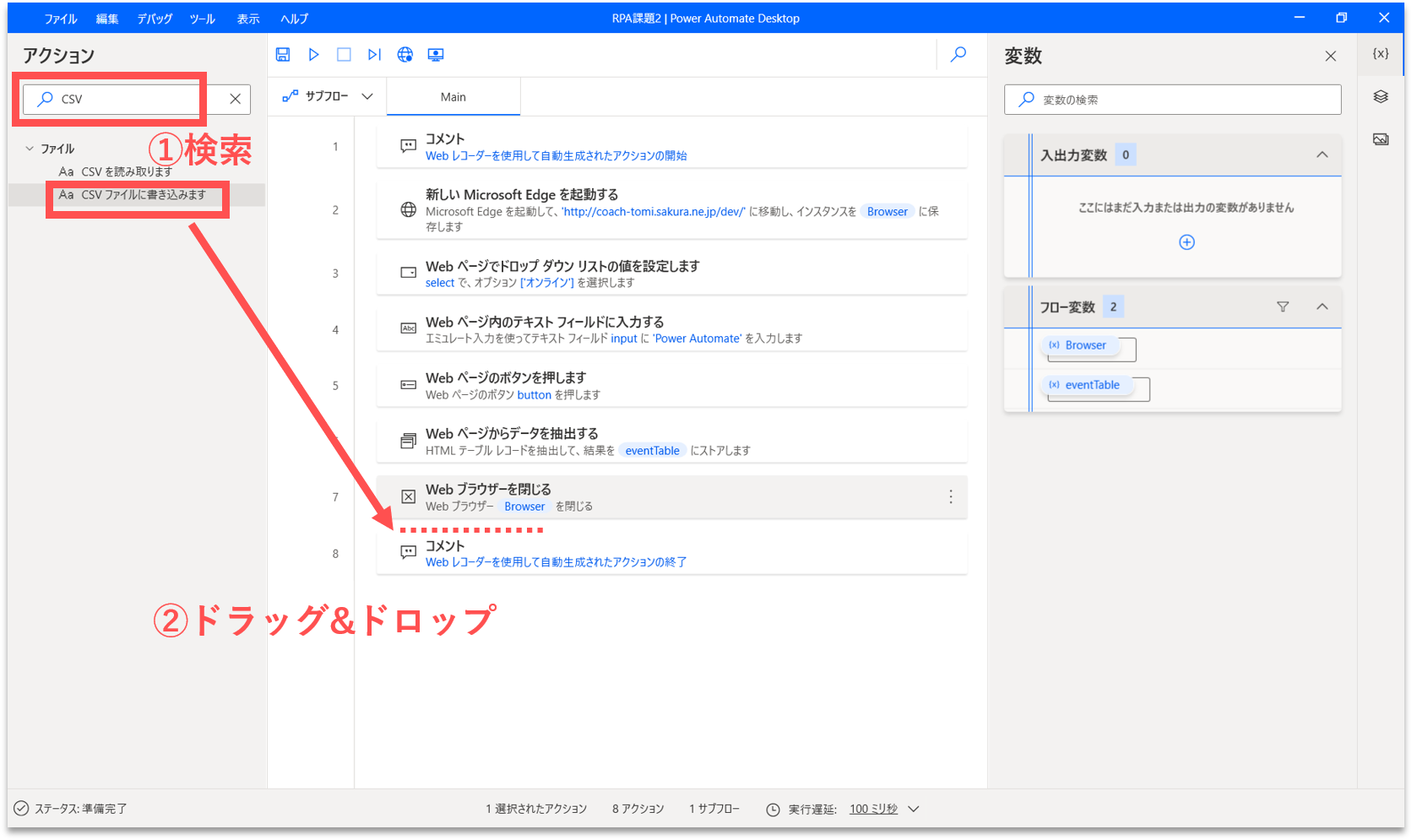
Task: Open Images panel icon in sidebar
Action: (1381, 139)
